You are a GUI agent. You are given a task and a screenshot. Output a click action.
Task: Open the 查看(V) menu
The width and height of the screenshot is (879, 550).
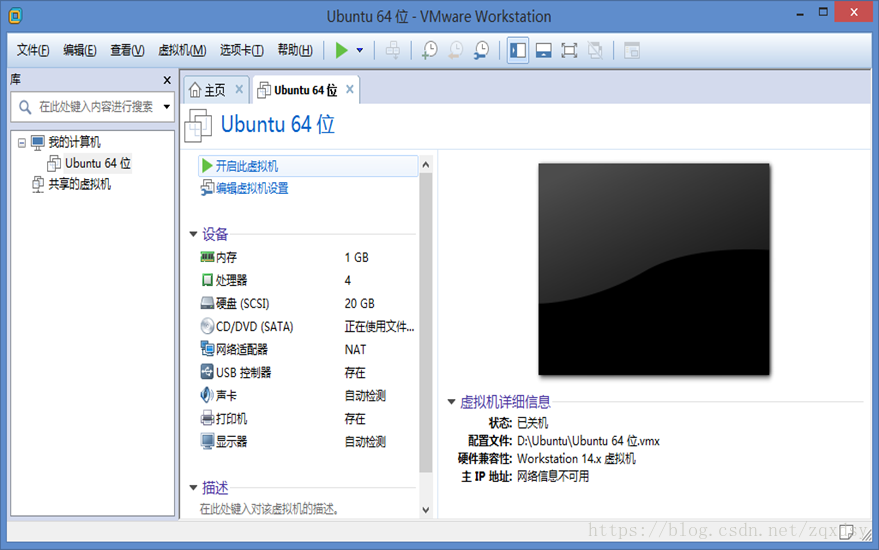pyautogui.click(x=127, y=50)
